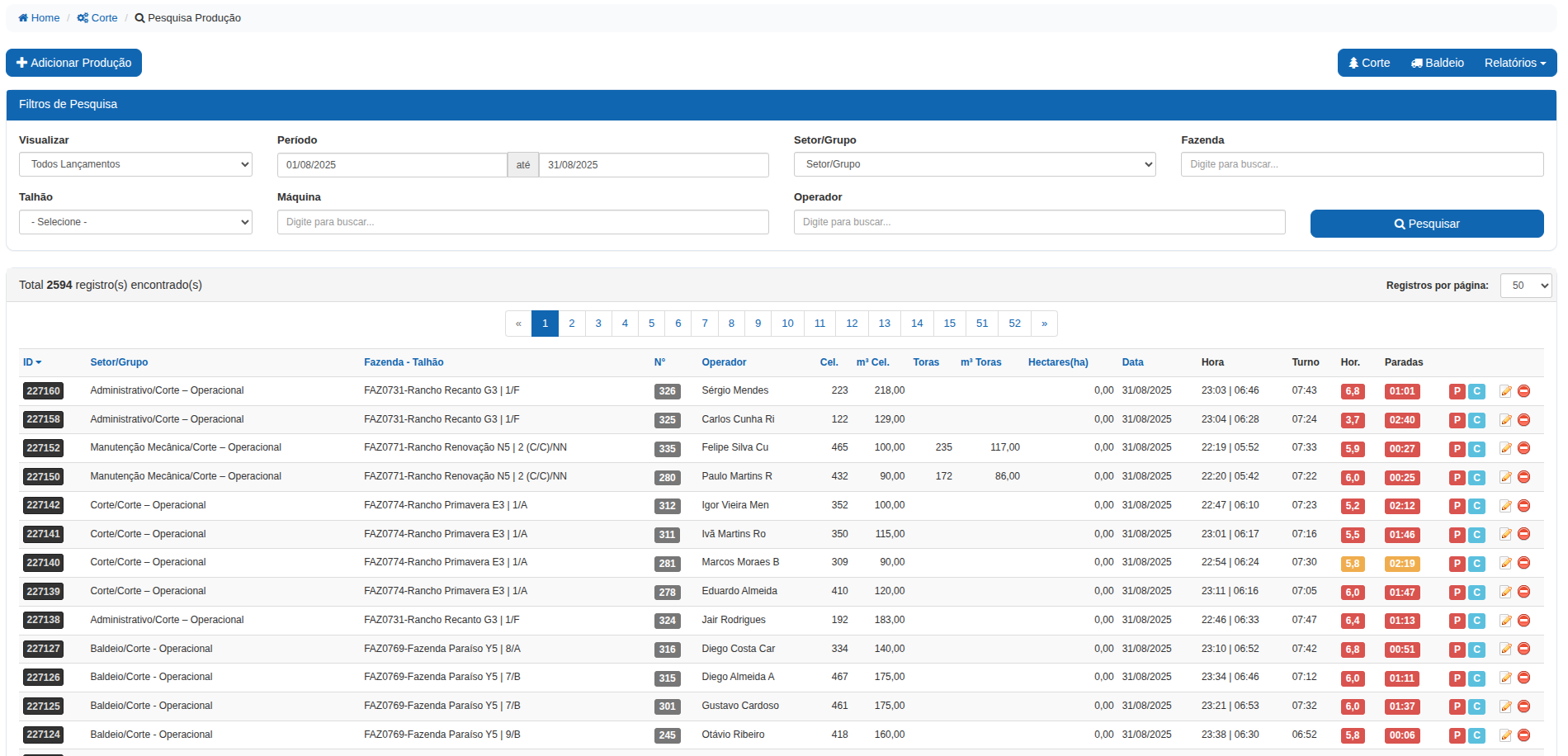Screen dimensions: 1568x756
Task: Click the Corte tree button at top right
Action: (1369, 63)
